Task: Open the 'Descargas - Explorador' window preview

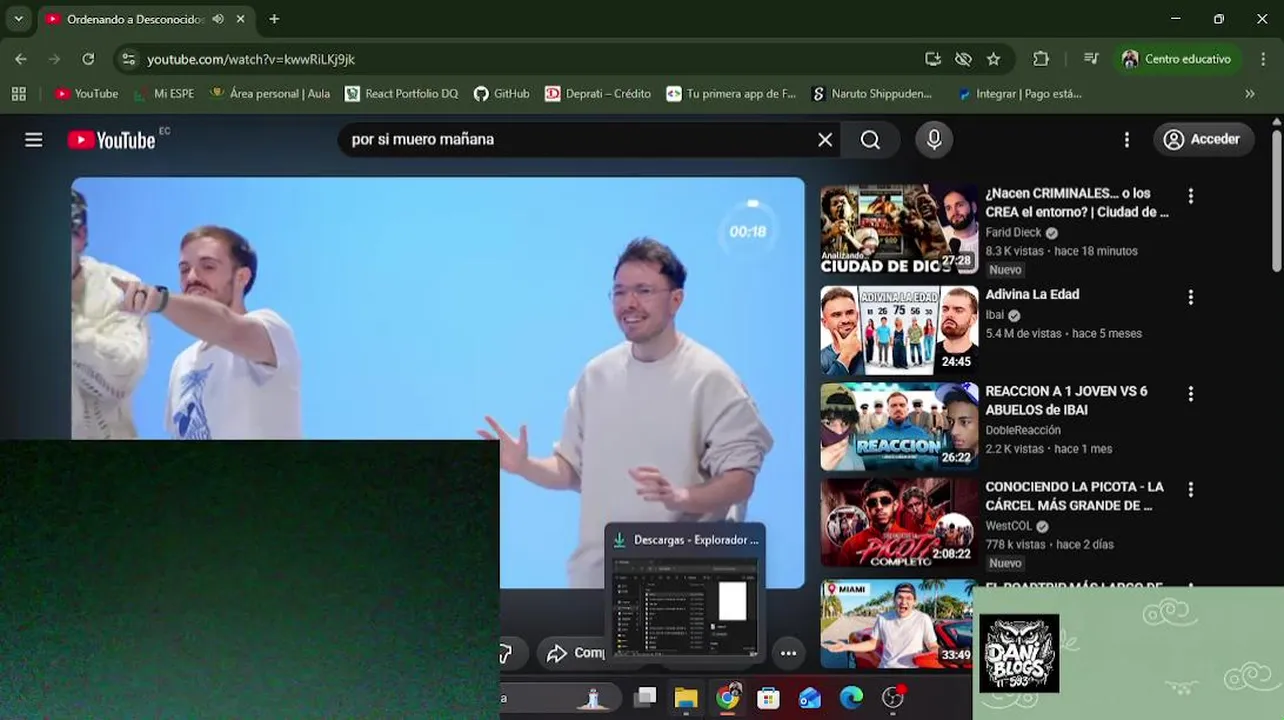Action: [686, 591]
